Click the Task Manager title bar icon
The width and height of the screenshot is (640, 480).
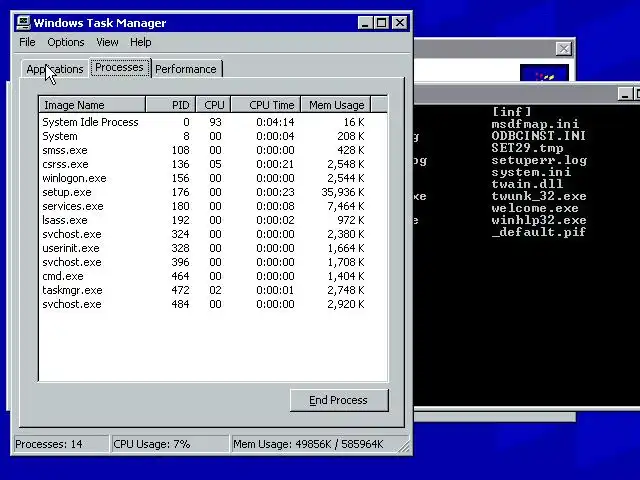click(x=23, y=22)
